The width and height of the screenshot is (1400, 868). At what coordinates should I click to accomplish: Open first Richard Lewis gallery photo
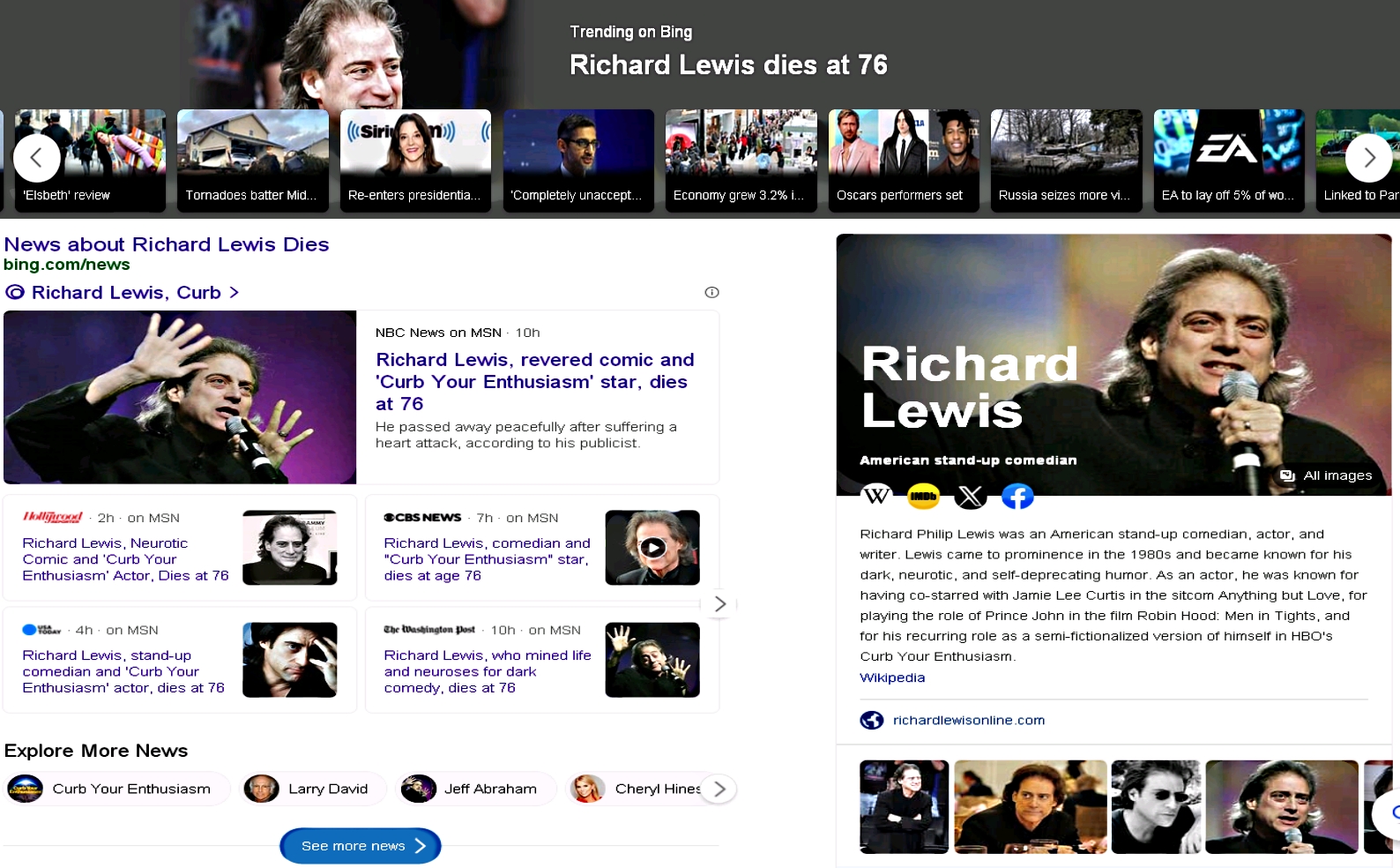pyautogui.click(x=904, y=807)
